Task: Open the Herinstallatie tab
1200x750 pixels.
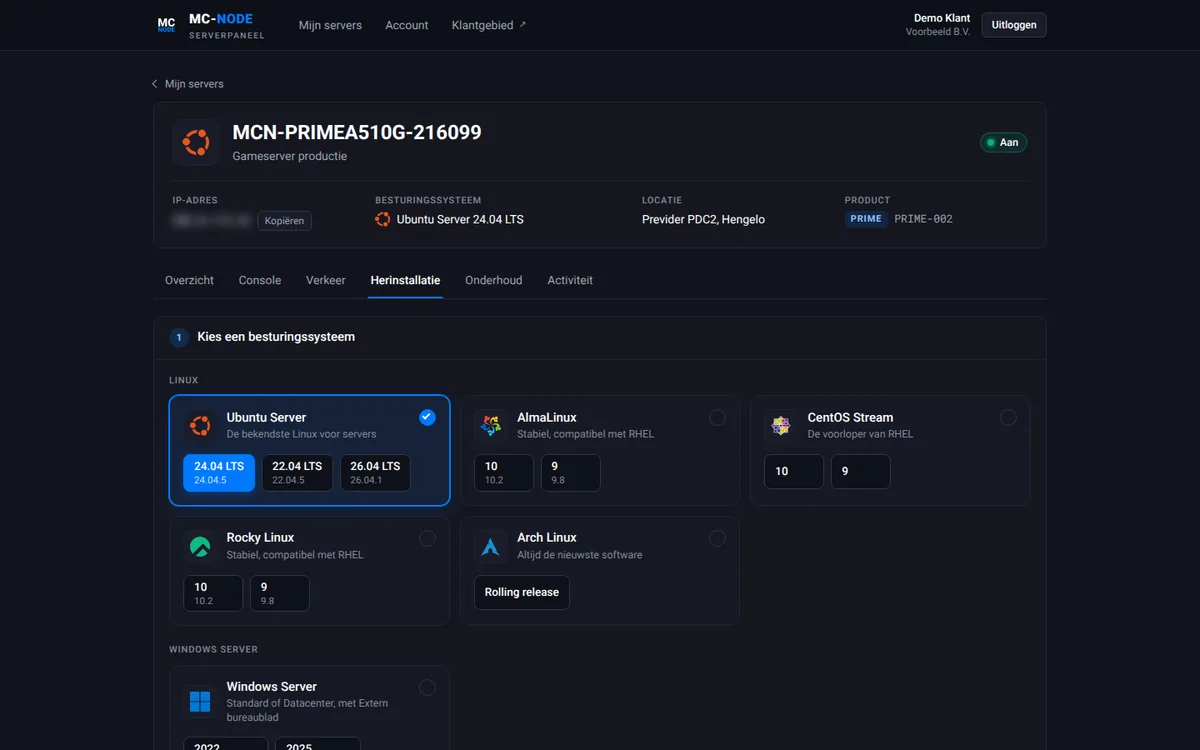Action: [405, 280]
